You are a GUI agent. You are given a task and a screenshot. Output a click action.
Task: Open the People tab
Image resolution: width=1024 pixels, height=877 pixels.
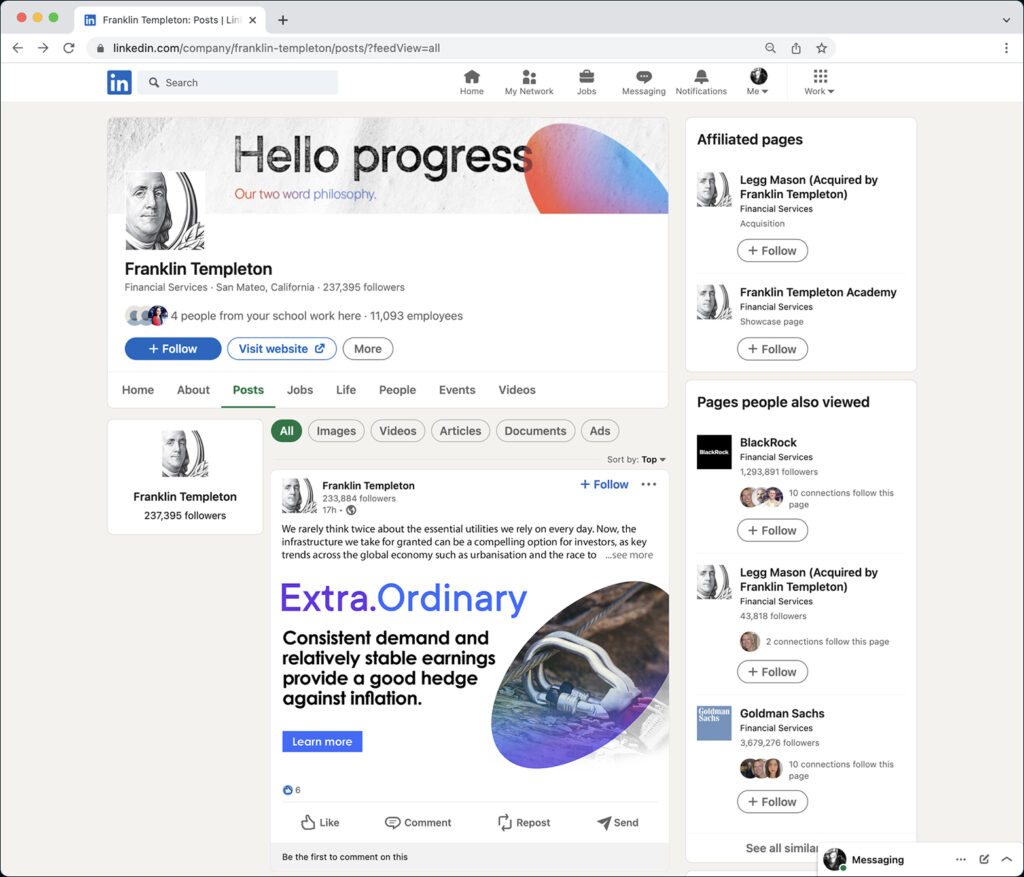coord(397,390)
